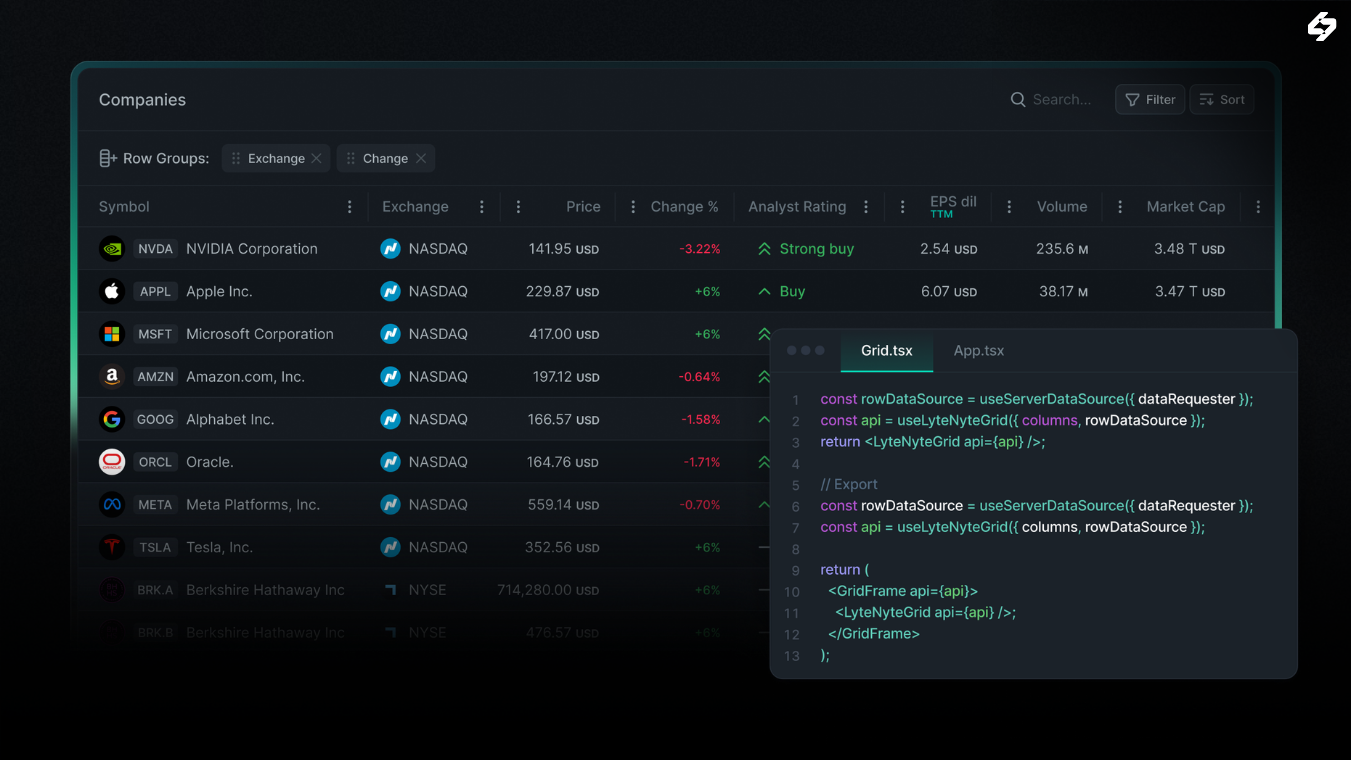Click the APPL ticker badge
1351x760 pixels.
155,292
